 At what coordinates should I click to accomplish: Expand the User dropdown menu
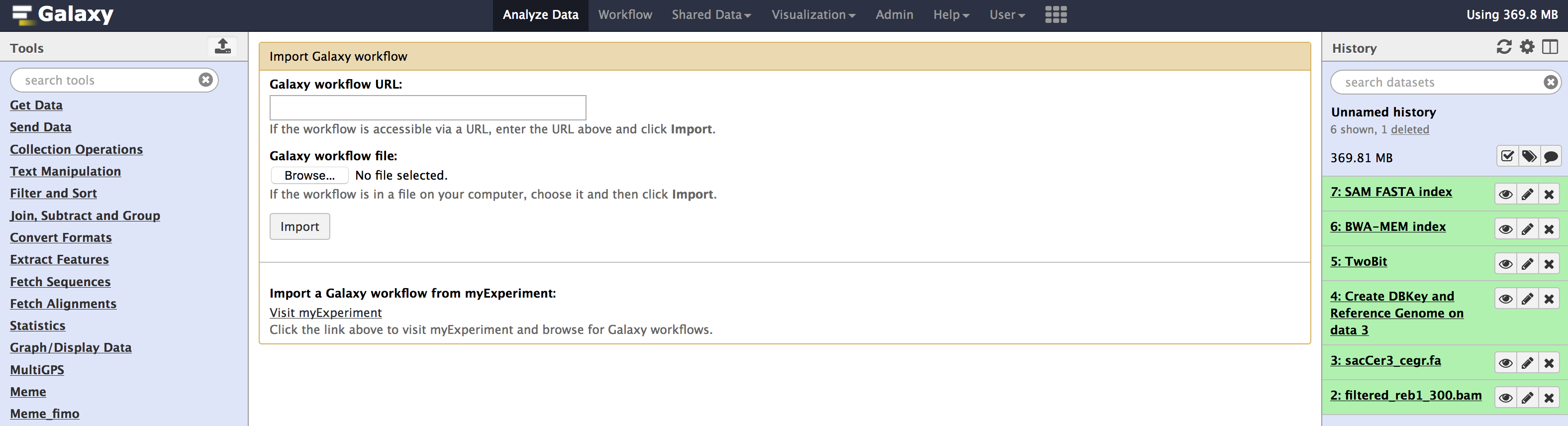tap(1007, 14)
